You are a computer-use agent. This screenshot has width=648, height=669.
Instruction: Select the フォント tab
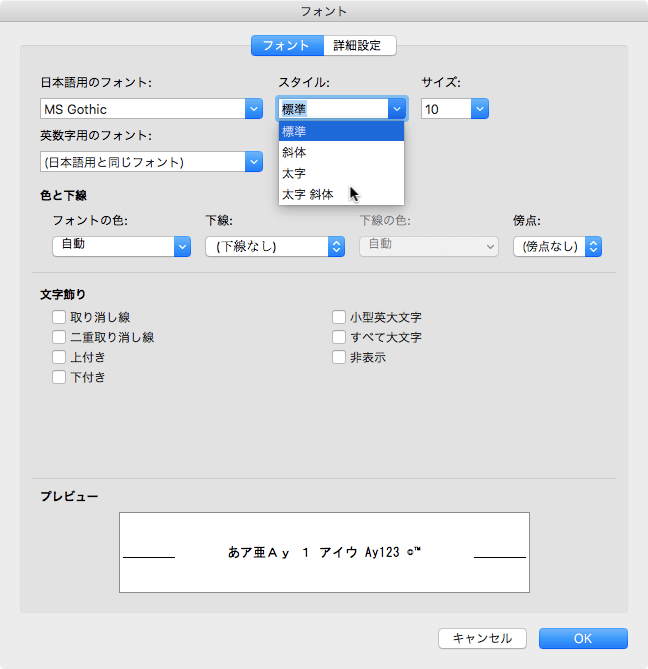pyautogui.click(x=287, y=45)
